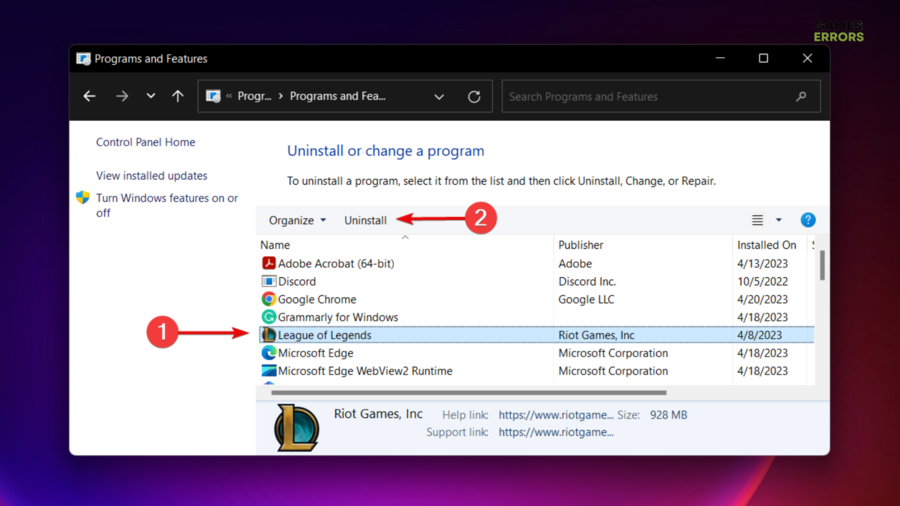Click the view options list icon
Screen dimensions: 900x506
(x=757, y=220)
